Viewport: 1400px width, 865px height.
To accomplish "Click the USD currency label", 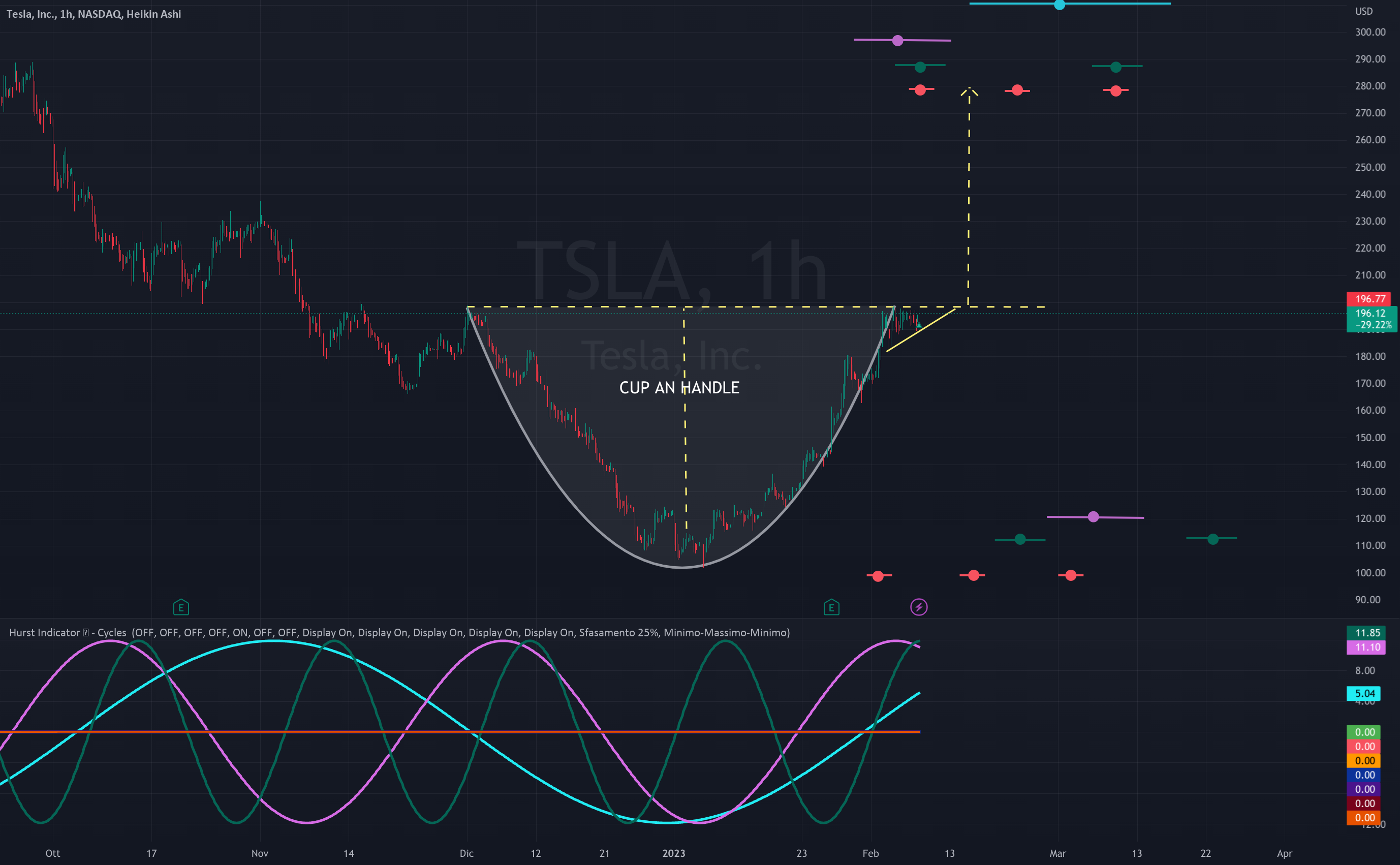I will point(1364,12).
